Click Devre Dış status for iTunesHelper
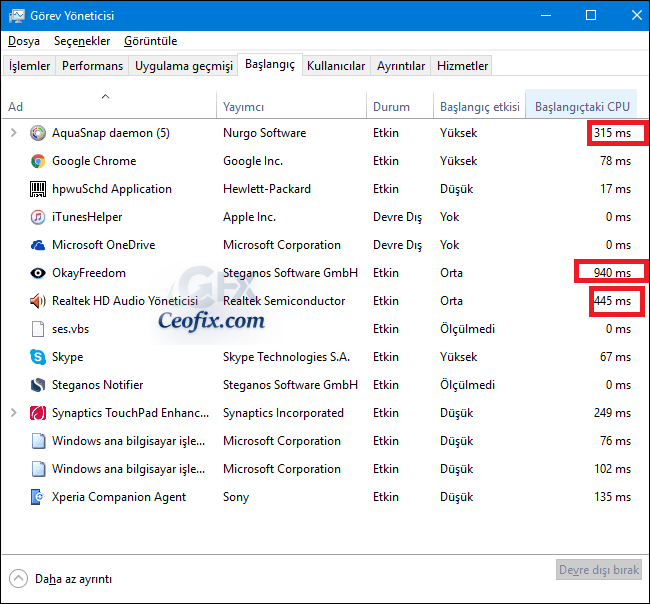 pos(398,217)
